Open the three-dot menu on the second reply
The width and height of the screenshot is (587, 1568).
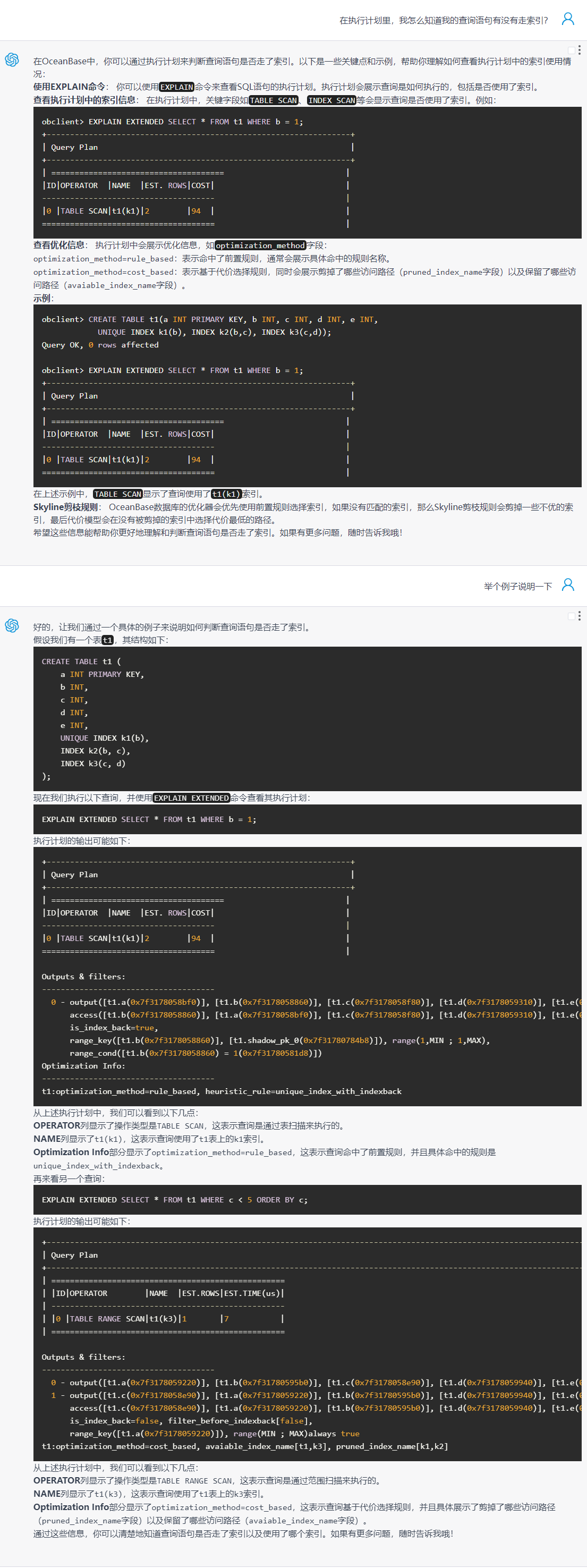579,616
